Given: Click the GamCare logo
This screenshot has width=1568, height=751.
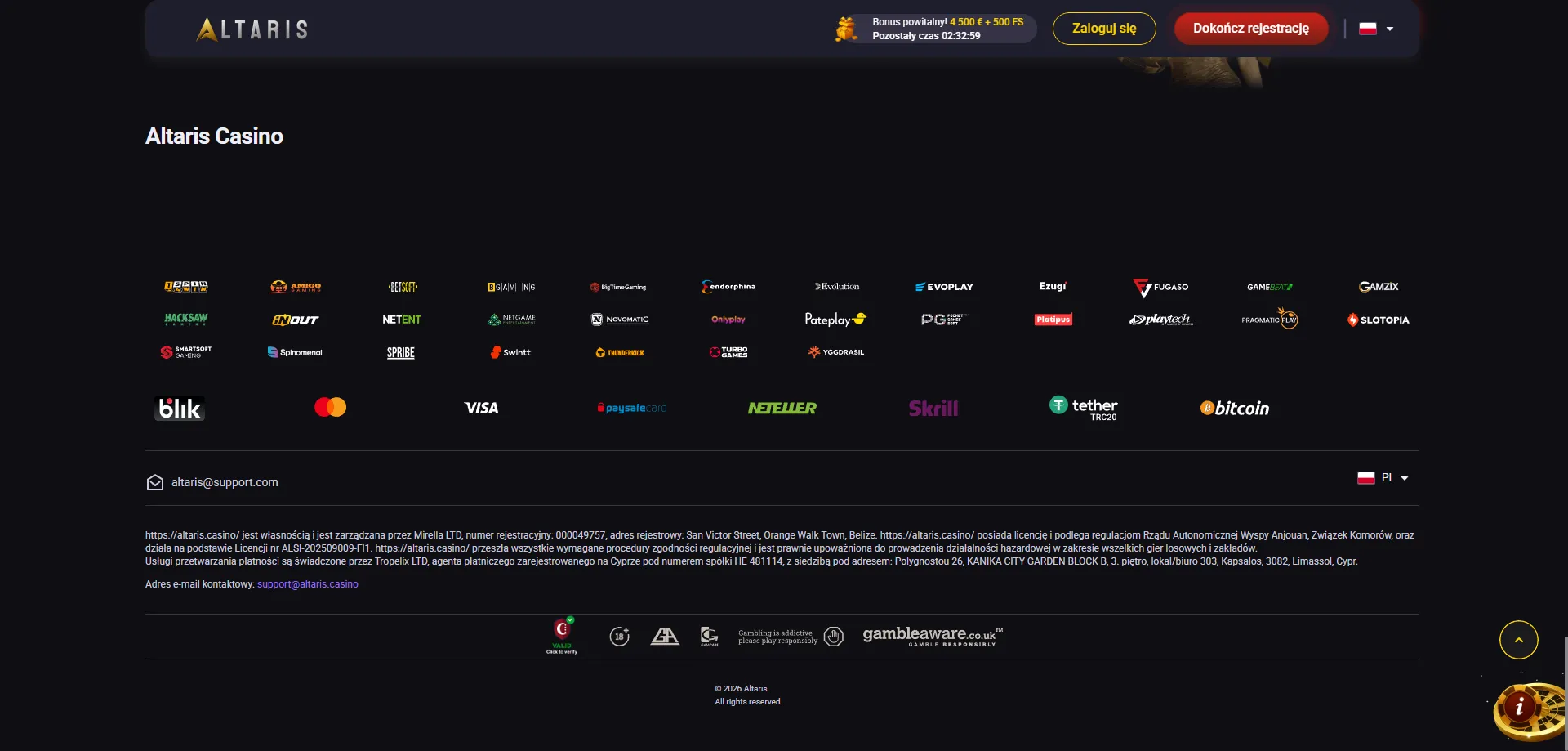Looking at the screenshot, I should (x=710, y=637).
